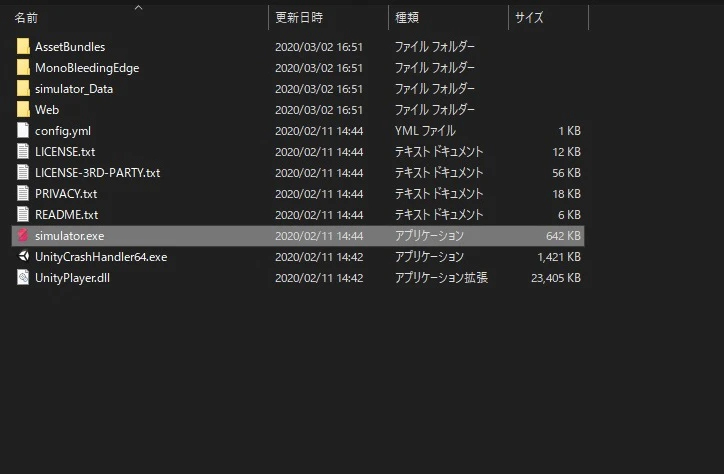Click the type cell in the Web folder row
Viewport: 724px width, 474px height.
tap(435, 109)
